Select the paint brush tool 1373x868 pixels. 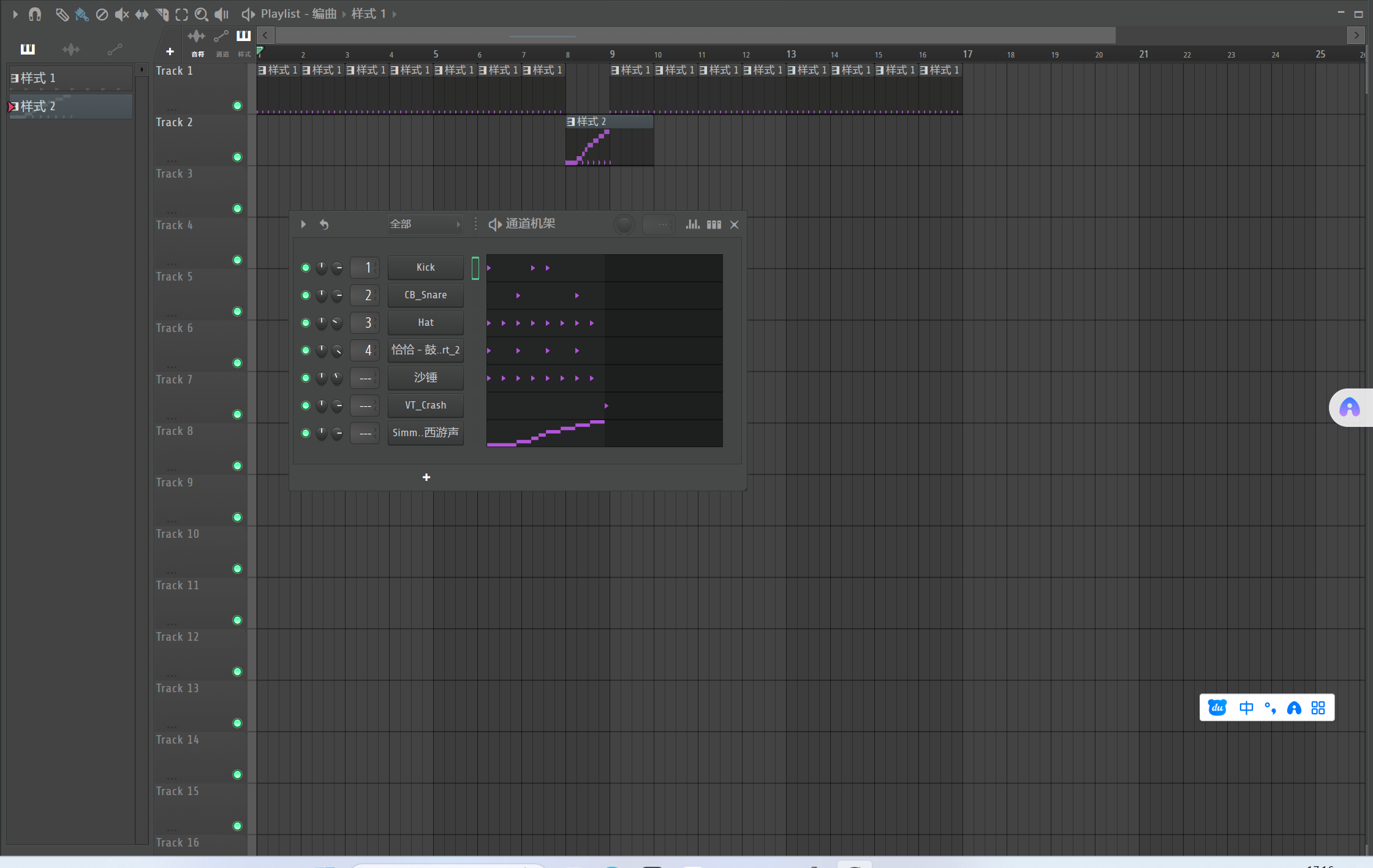click(81, 13)
